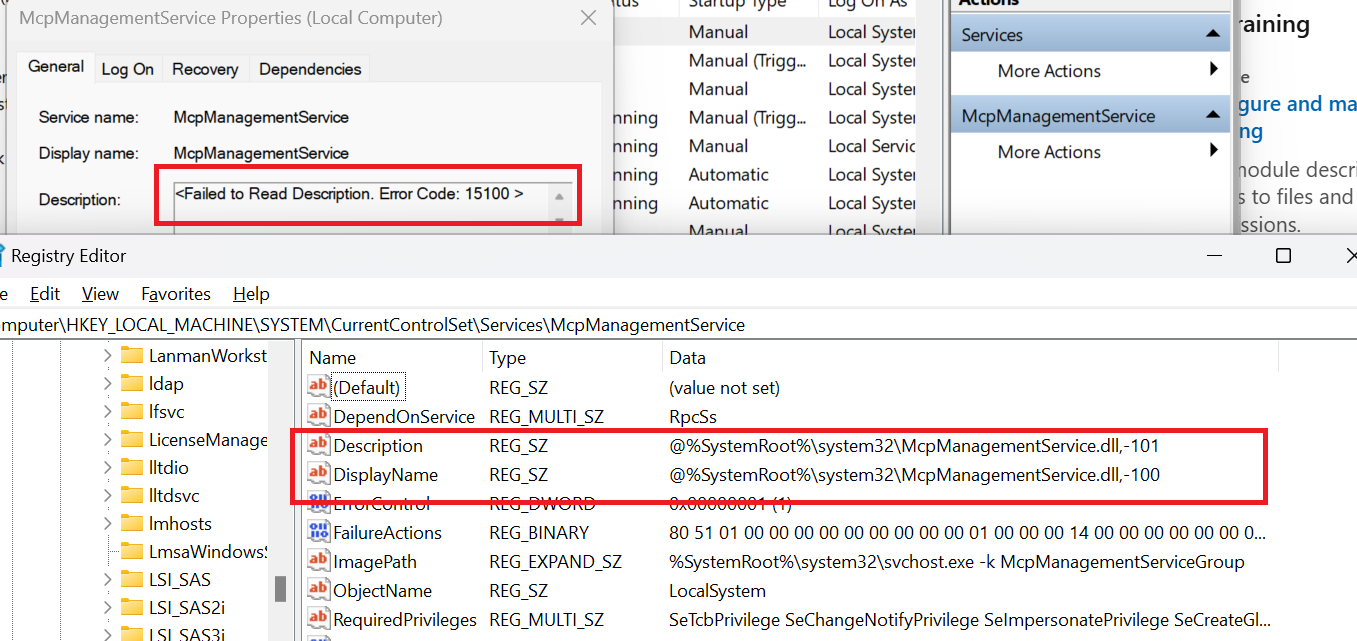Click the LicenseManager folder icon

[x=132, y=439]
